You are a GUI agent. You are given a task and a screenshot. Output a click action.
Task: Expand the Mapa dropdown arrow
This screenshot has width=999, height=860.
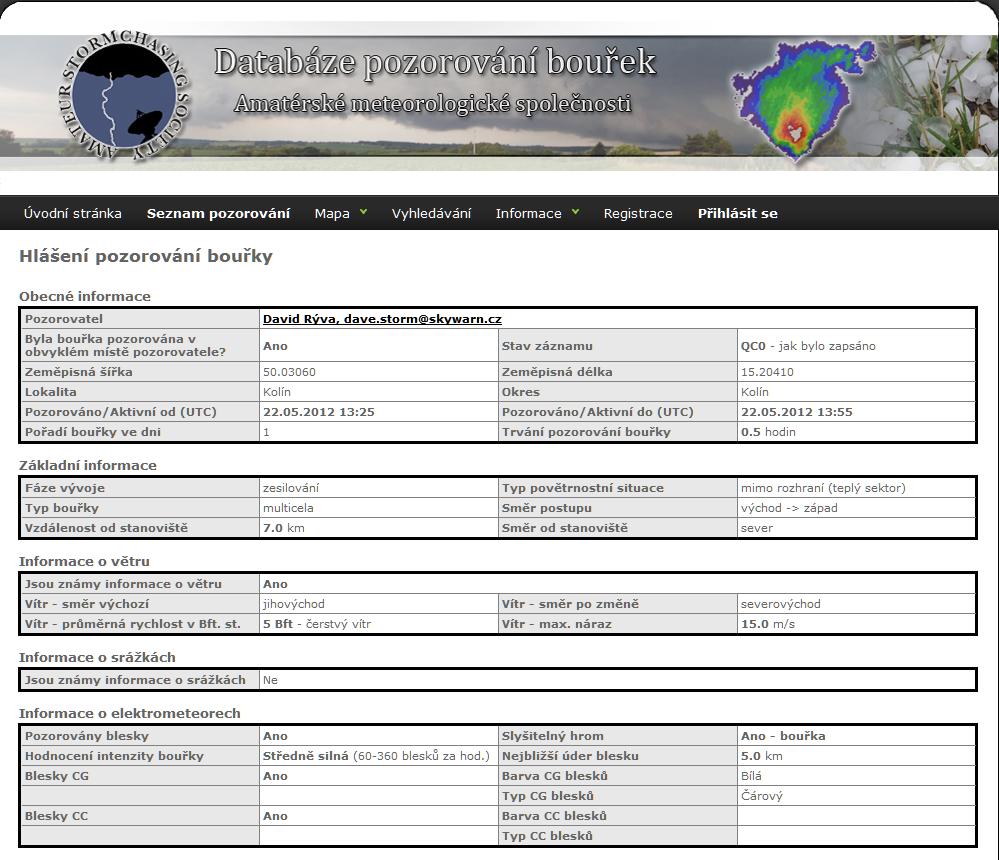pyautogui.click(x=363, y=211)
